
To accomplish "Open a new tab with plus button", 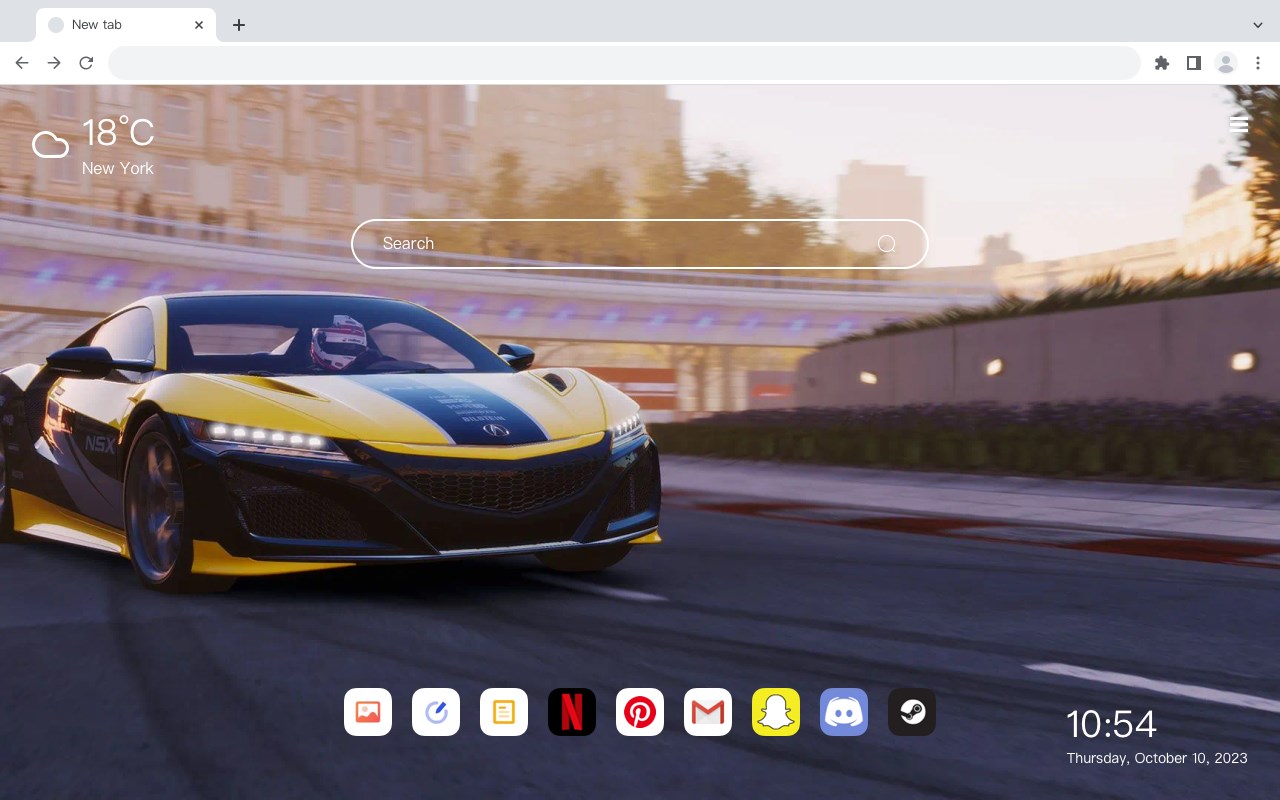I will pyautogui.click(x=238, y=25).
